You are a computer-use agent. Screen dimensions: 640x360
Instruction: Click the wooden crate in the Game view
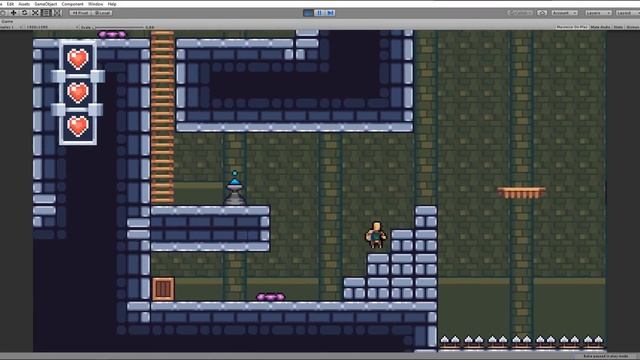point(163,289)
